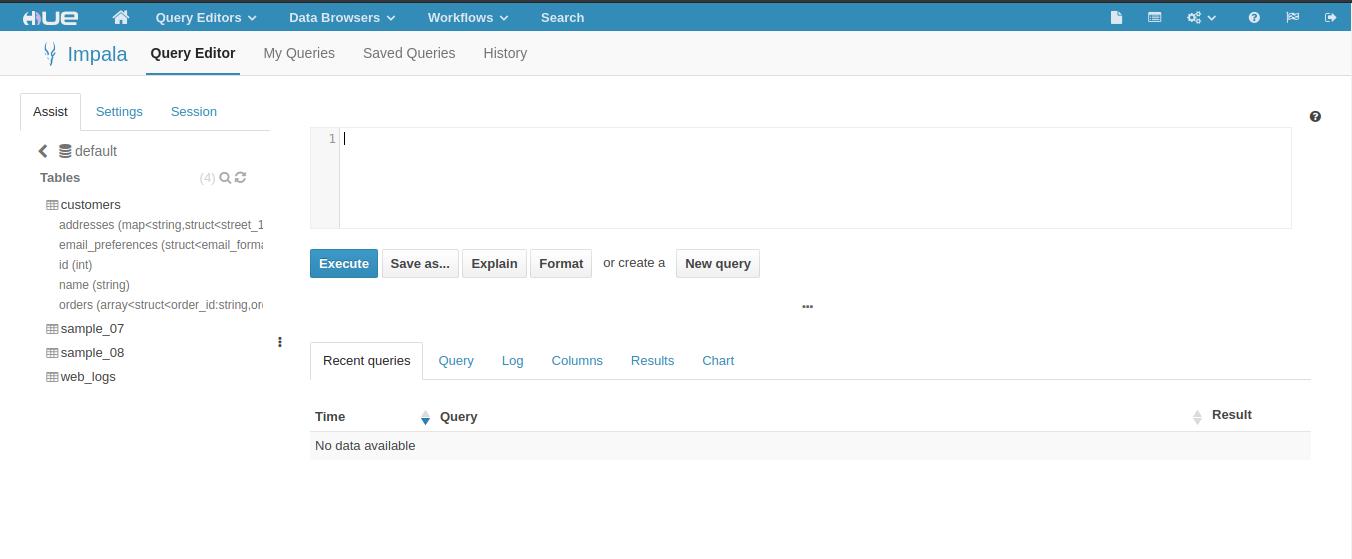
Task: Expand the sample_07 table
Action: point(92,329)
